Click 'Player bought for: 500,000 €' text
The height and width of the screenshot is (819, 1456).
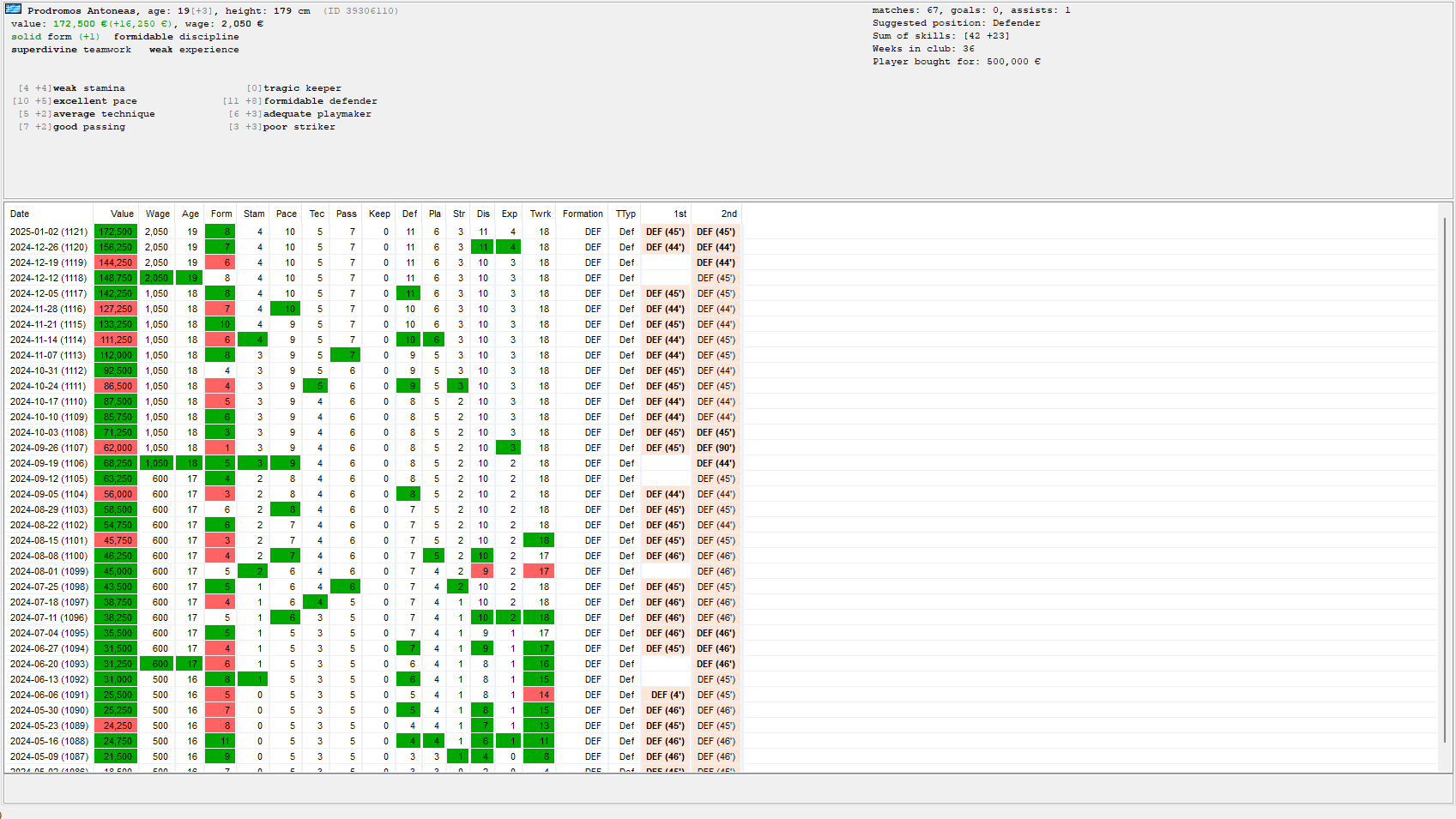click(957, 62)
